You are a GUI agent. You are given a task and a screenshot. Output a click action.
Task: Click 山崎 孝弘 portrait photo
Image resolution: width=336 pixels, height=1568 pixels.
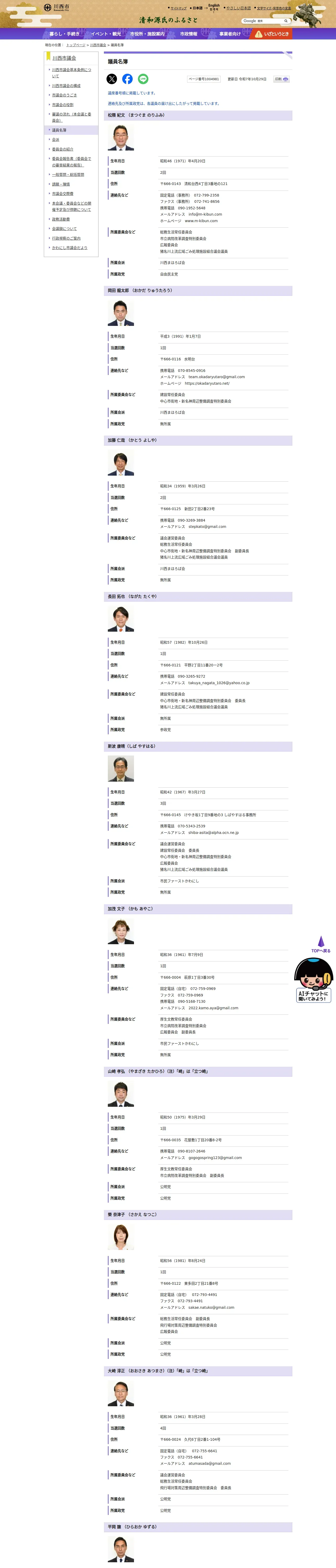[x=121, y=1094]
